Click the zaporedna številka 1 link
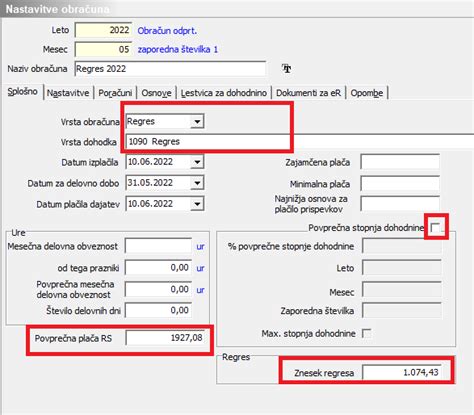This screenshot has height=415, width=474. tap(178, 50)
